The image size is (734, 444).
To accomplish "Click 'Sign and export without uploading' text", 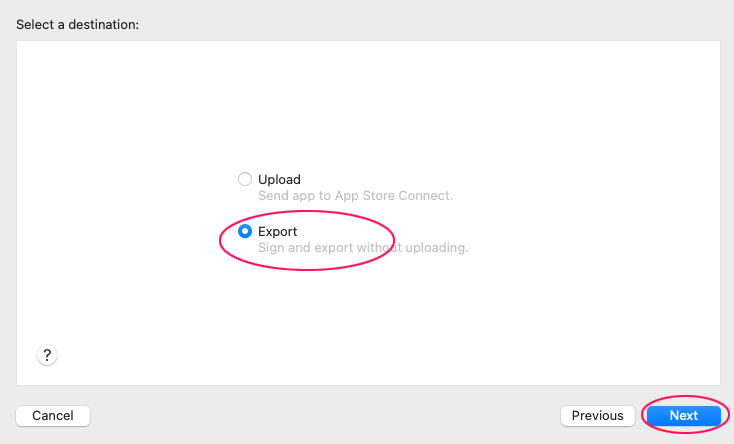I will point(363,247).
